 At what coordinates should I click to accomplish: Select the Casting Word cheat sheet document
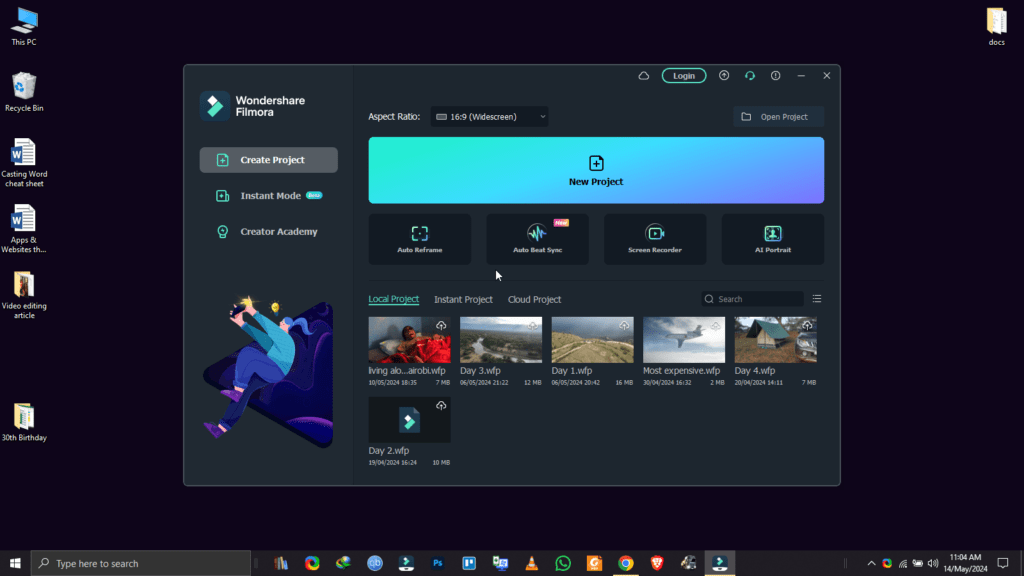(24, 163)
